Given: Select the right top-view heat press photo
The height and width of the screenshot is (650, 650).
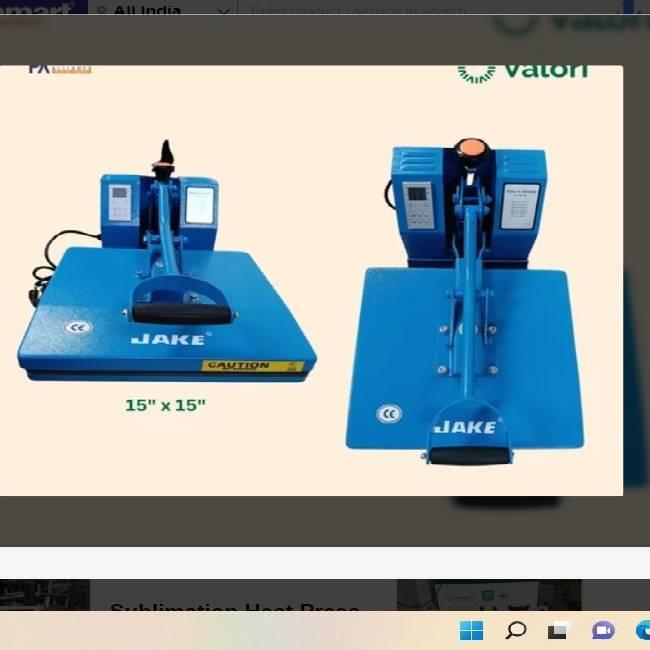Looking at the screenshot, I should coord(465,300).
